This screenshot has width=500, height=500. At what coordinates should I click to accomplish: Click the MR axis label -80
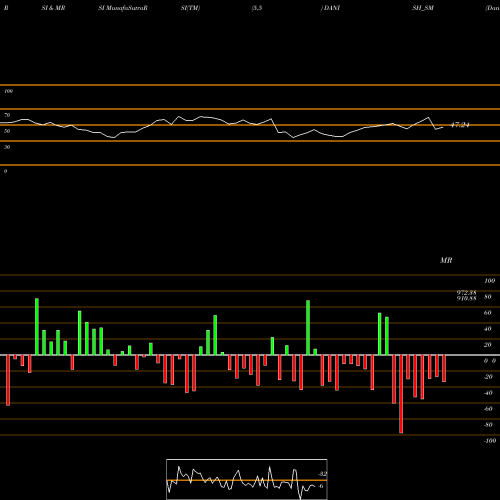[x=488, y=425]
